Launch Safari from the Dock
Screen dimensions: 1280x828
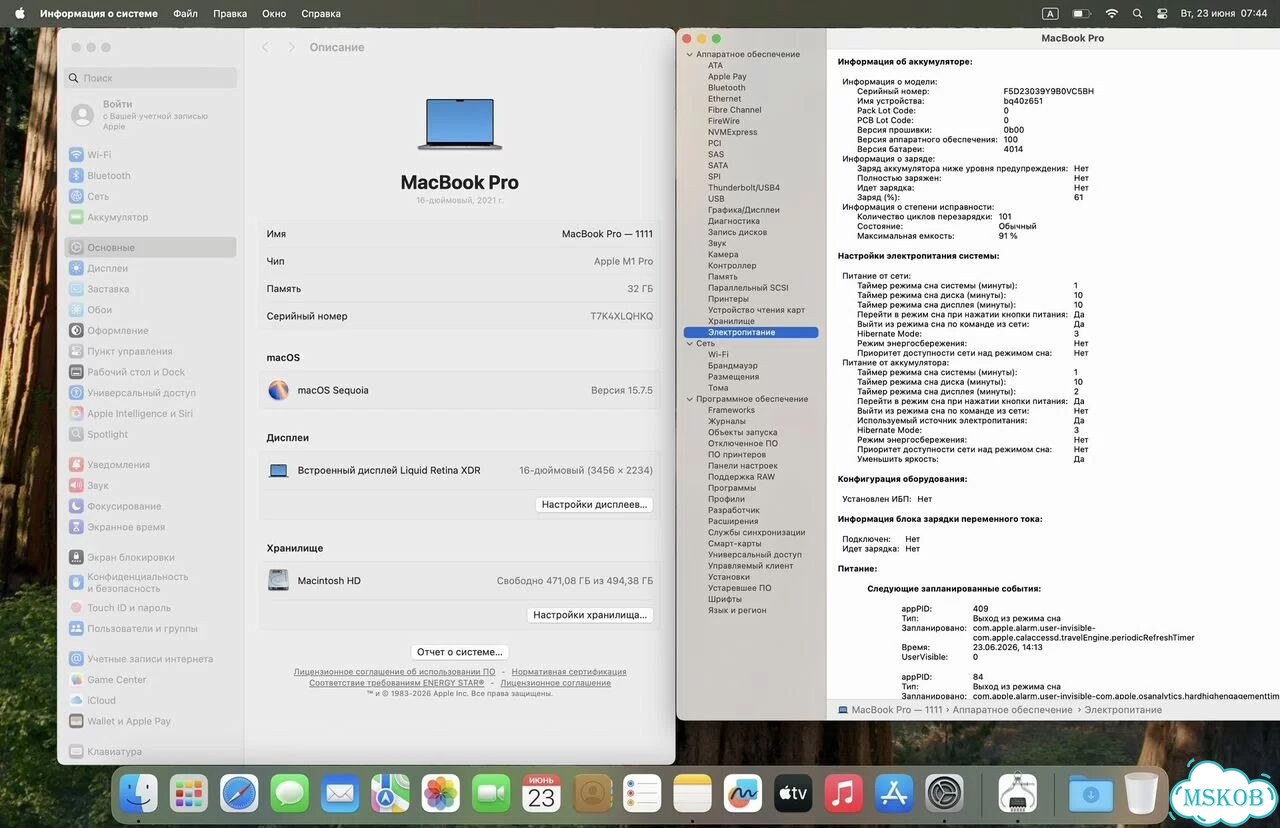pyautogui.click(x=240, y=794)
